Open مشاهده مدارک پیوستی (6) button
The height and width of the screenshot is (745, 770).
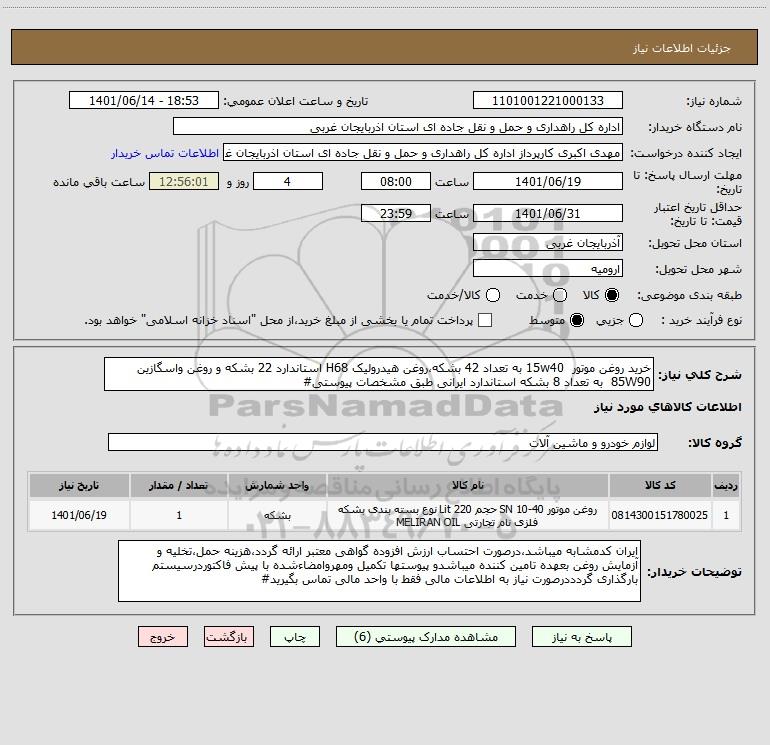coord(426,637)
